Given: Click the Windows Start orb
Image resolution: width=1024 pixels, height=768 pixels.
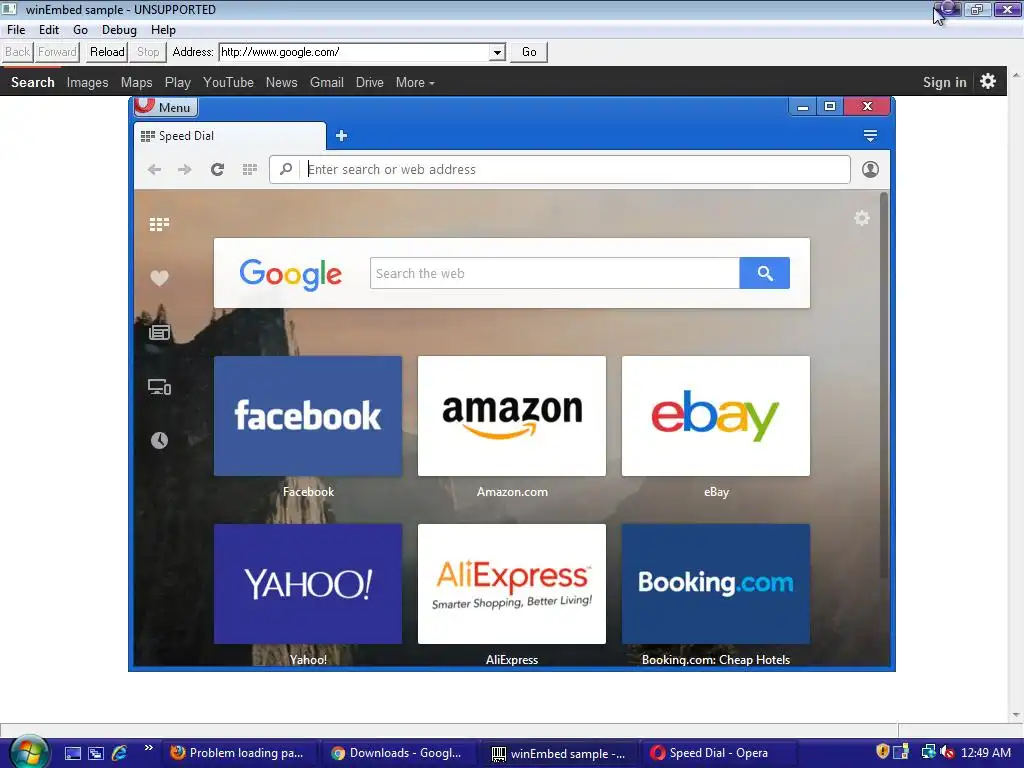Looking at the screenshot, I should [29, 753].
